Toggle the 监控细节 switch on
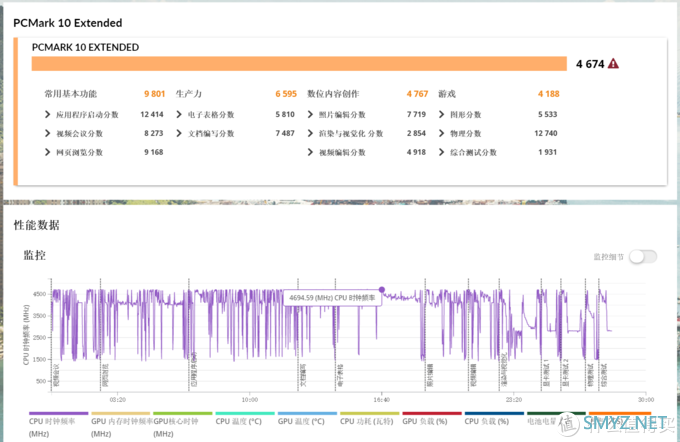Screen dimensions: 680x442 coord(643,257)
